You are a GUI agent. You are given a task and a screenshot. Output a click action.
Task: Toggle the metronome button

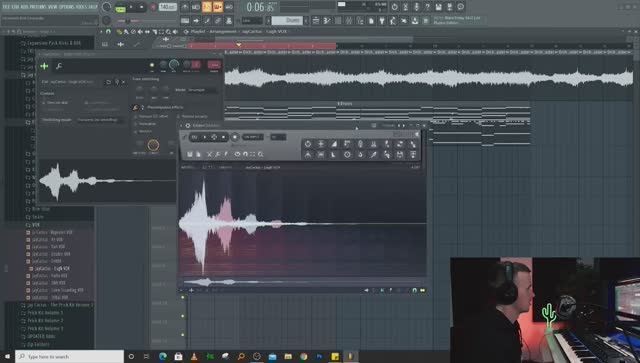(185, 7)
